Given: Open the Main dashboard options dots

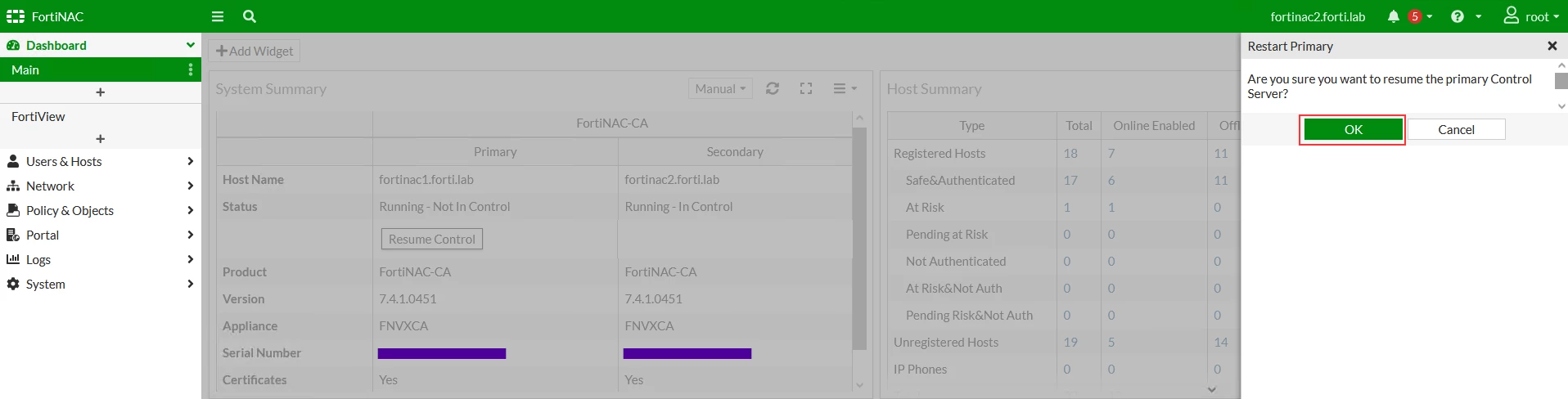Looking at the screenshot, I should click(x=191, y=69).
